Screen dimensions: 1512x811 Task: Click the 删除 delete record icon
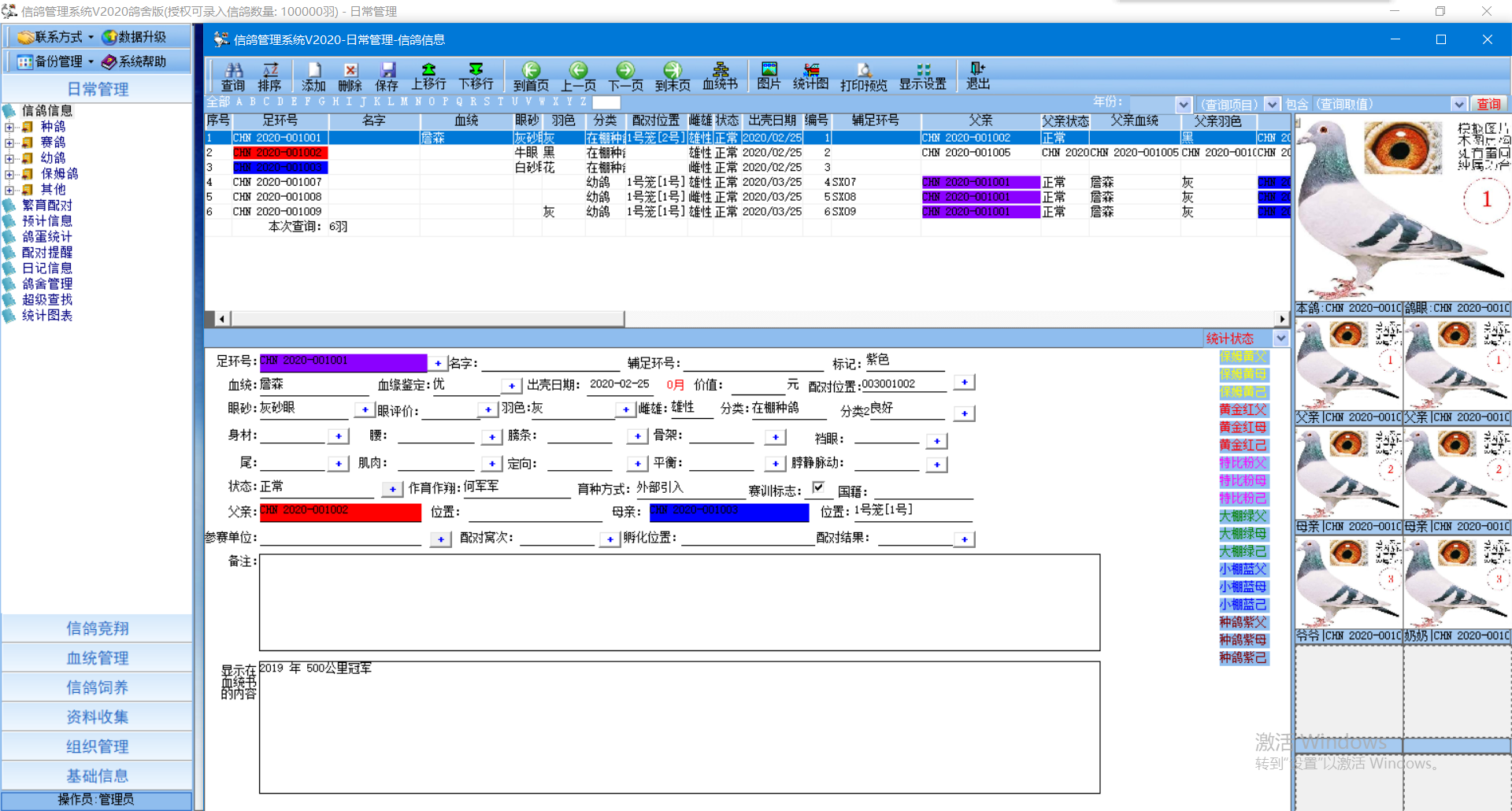pos(350,76)
